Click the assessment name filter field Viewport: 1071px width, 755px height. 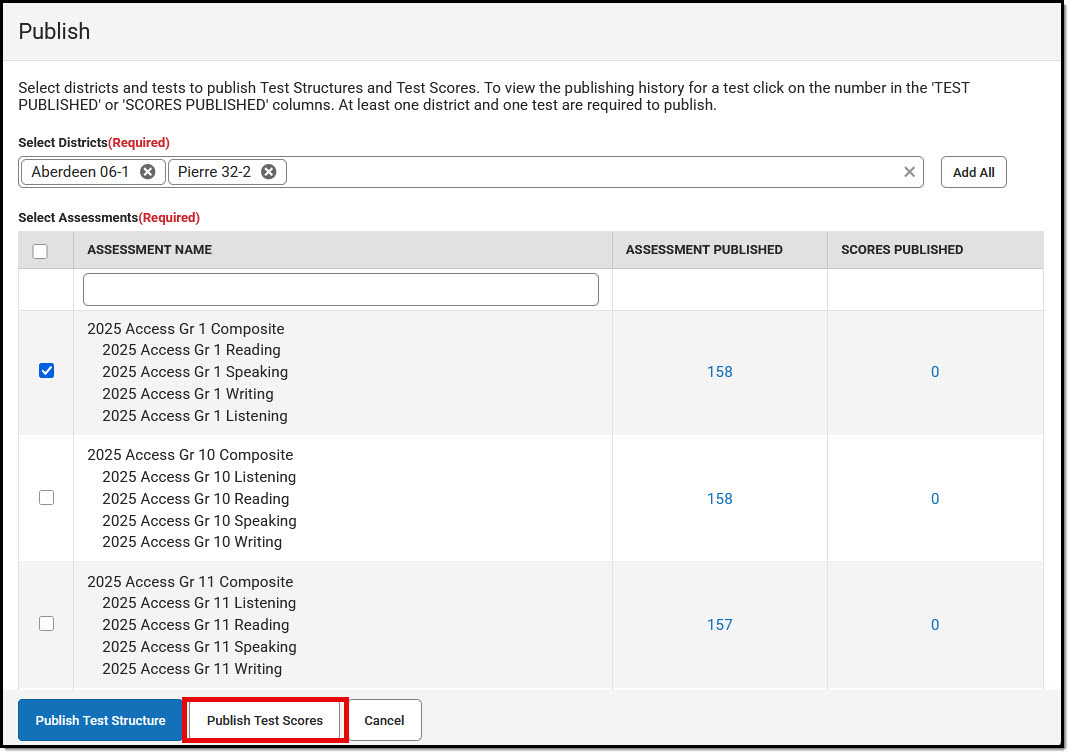340,289
